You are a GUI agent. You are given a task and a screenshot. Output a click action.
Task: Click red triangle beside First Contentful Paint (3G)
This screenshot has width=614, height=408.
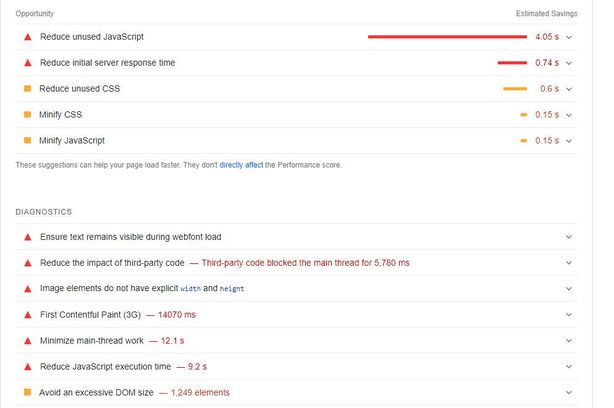[x=28, y=315]
